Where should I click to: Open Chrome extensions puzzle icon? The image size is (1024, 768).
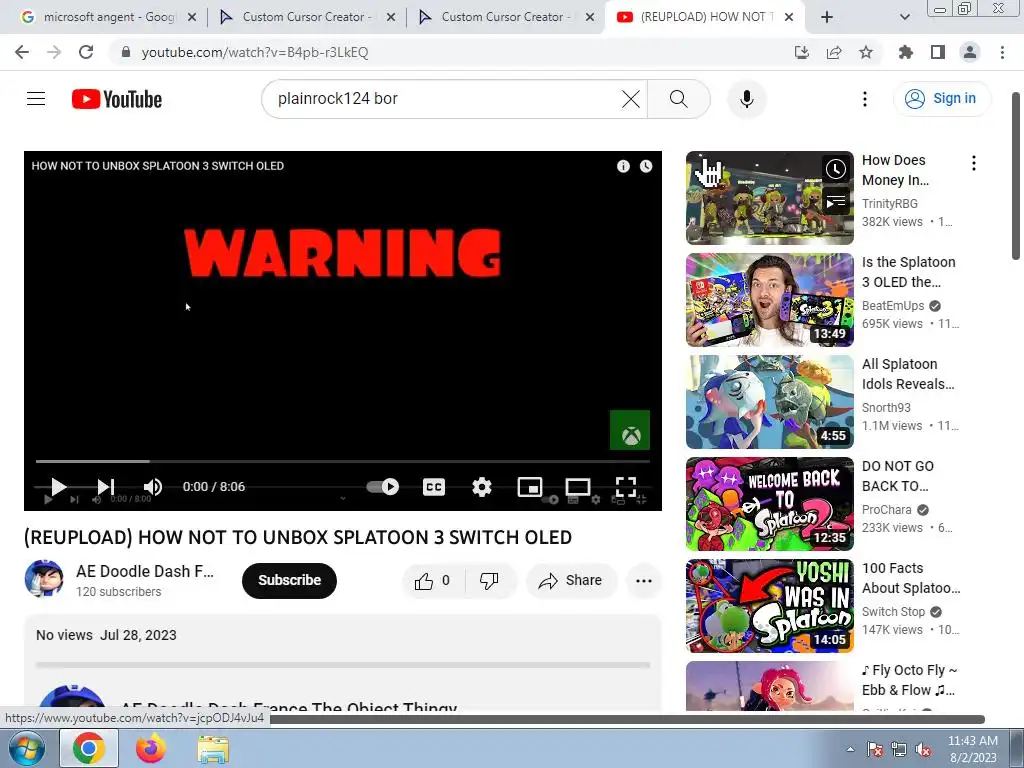click(x=906, y=52)
